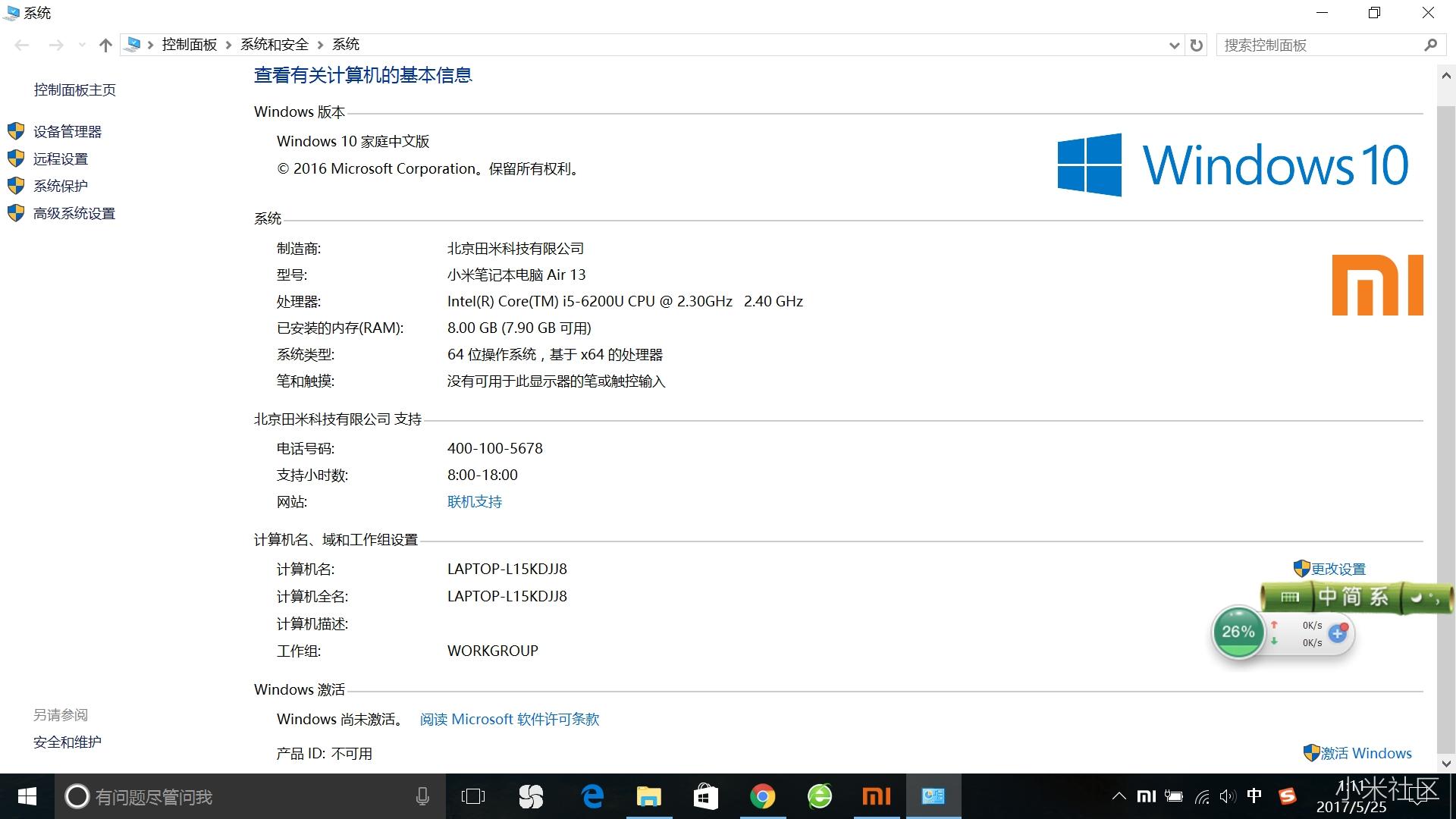Toggle 中 Chinese mode on IME bar
1456x819 pixels.
click(1327, 597)
